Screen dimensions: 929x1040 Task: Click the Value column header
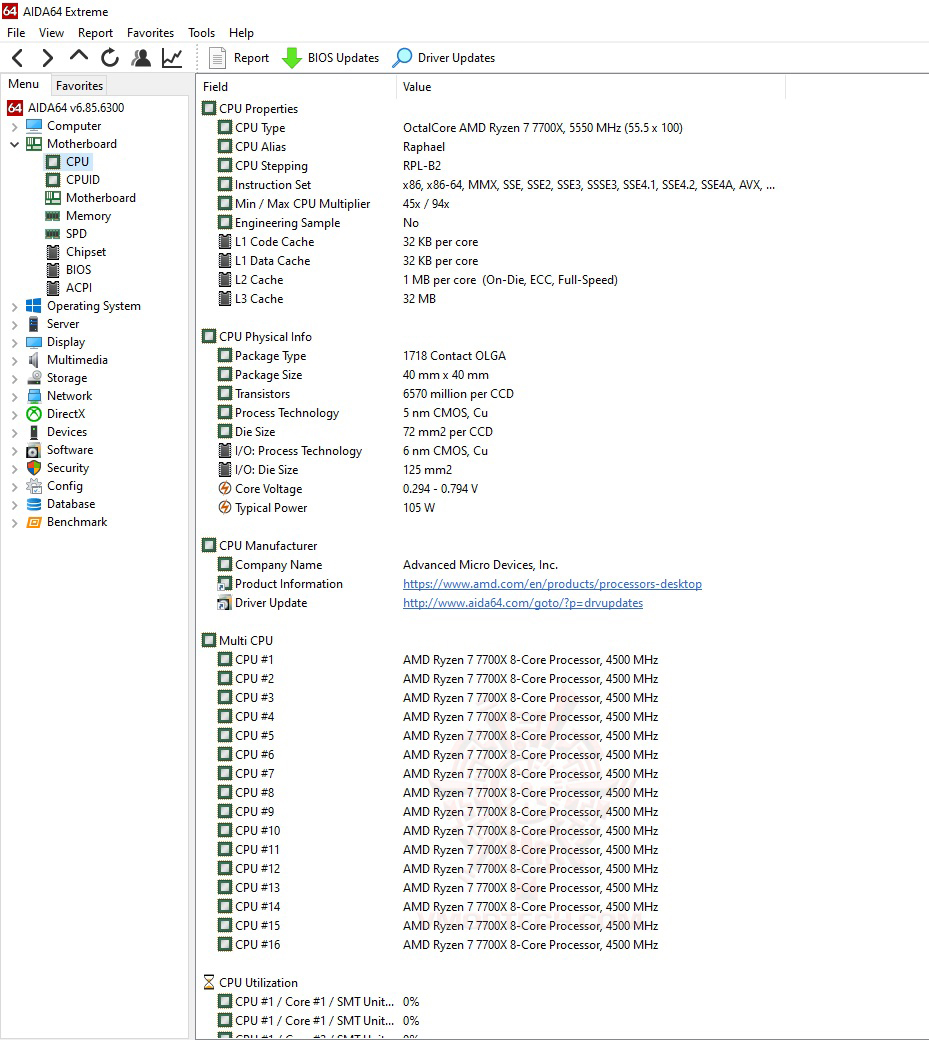[591, 87]
